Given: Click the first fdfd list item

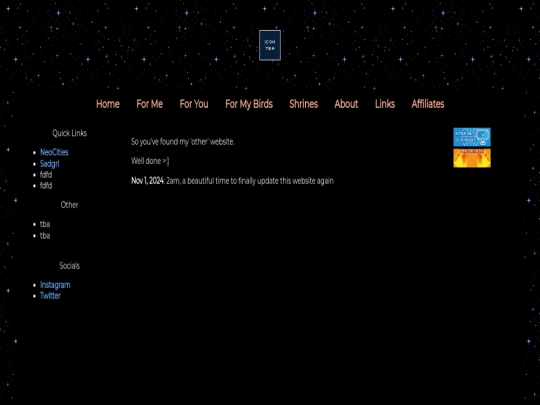Looking at the screenshot, I should point(46,175).
